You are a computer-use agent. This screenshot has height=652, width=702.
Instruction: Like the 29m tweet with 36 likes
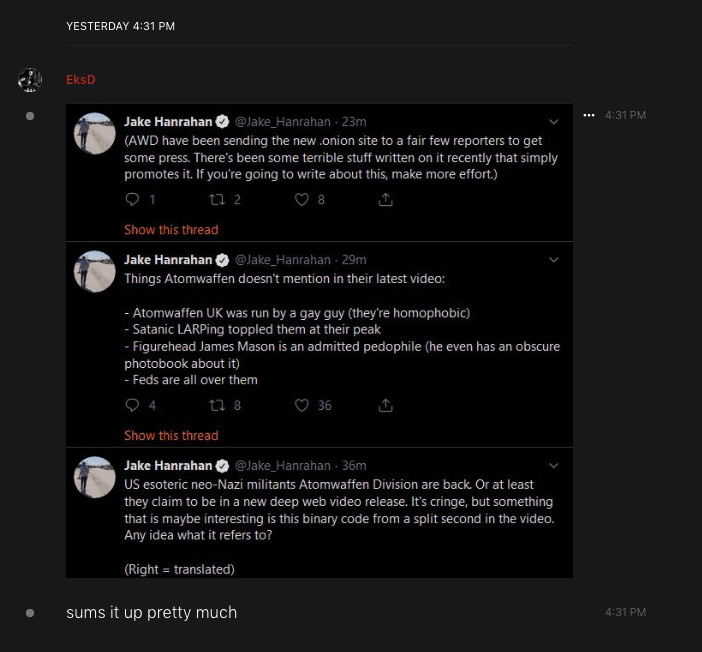(301, 406)
